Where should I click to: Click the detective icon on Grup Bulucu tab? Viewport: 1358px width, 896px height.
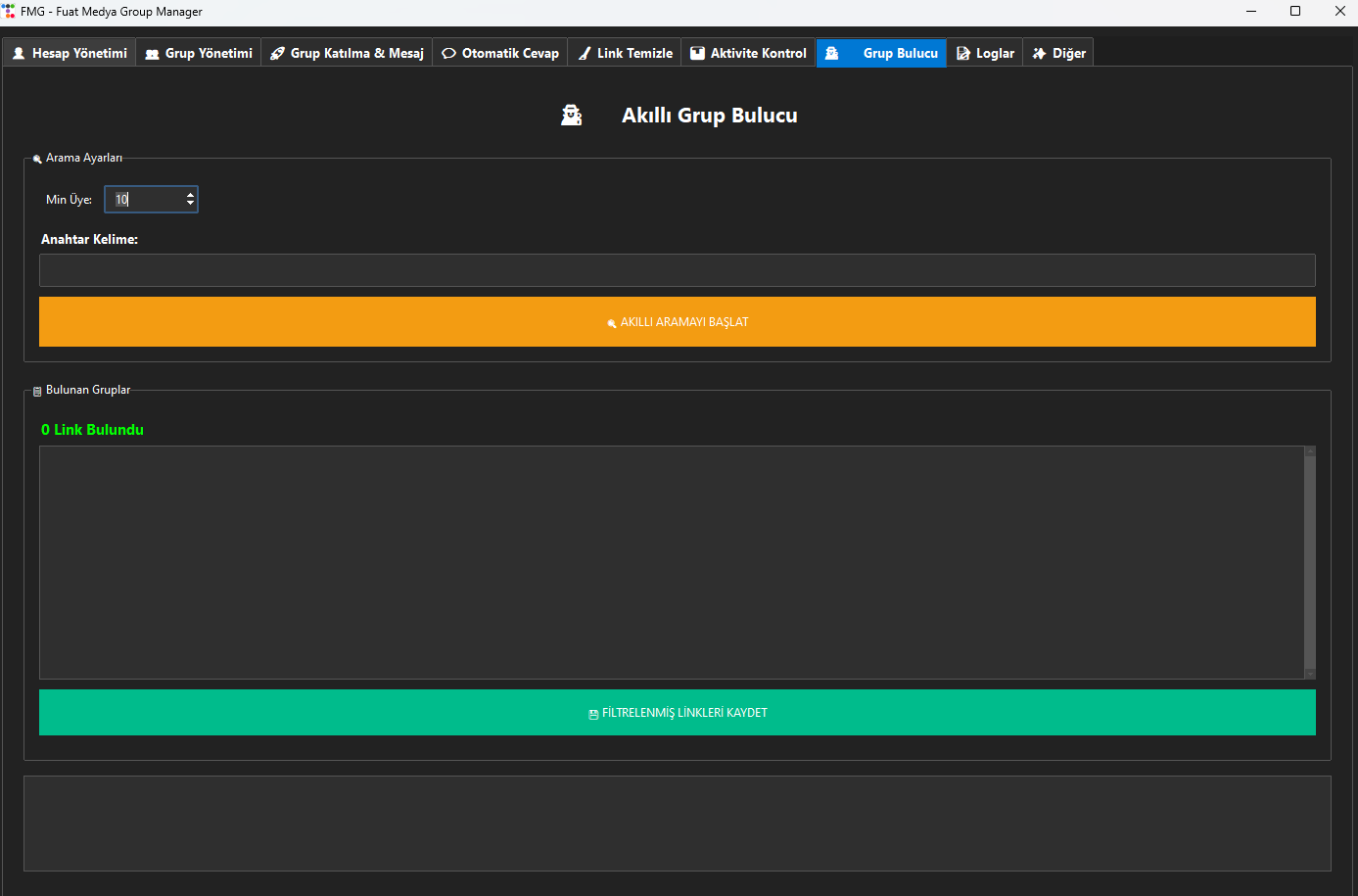[832, 53]
